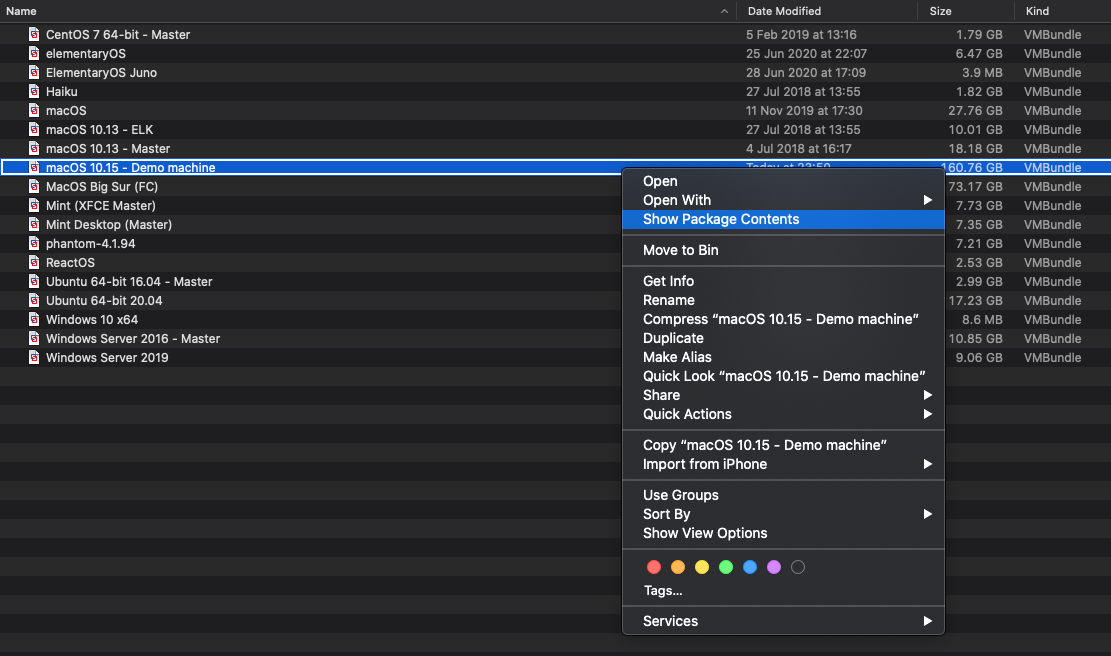
Task: Click the Windows 10 x64 file icon
Action: pos(34,319)
